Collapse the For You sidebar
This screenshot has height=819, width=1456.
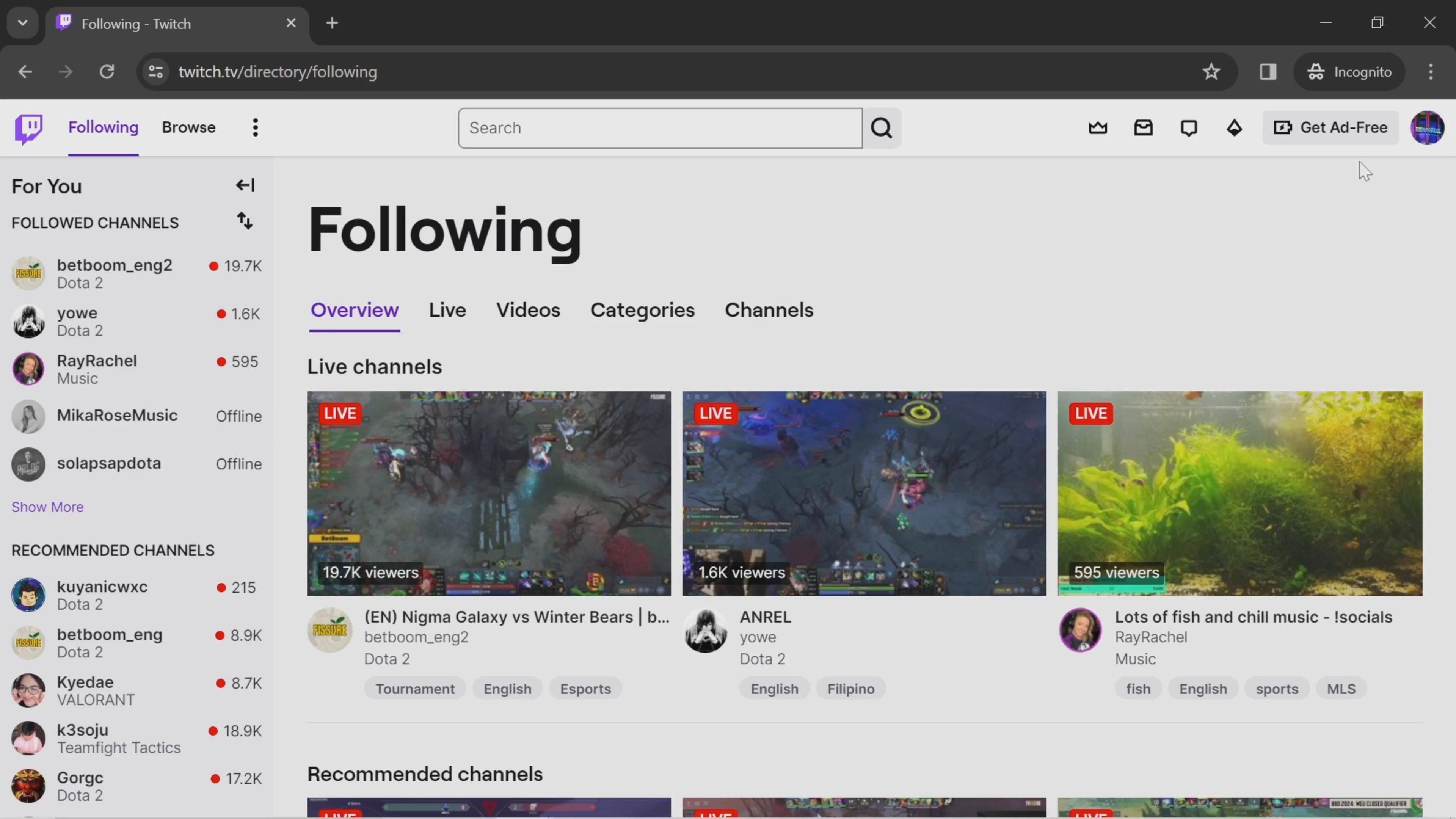245,185
